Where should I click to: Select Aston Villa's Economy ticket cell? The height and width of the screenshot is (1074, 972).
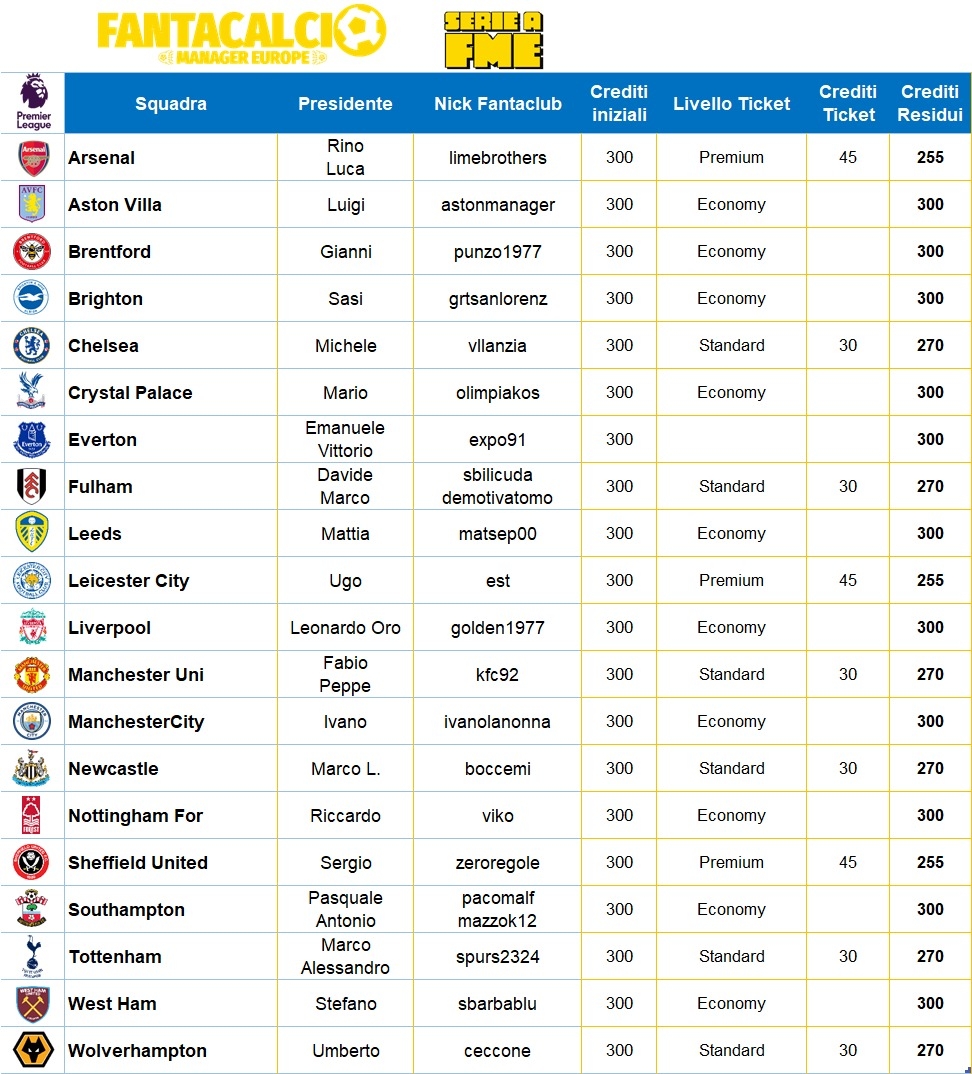[x=731, y=205]
